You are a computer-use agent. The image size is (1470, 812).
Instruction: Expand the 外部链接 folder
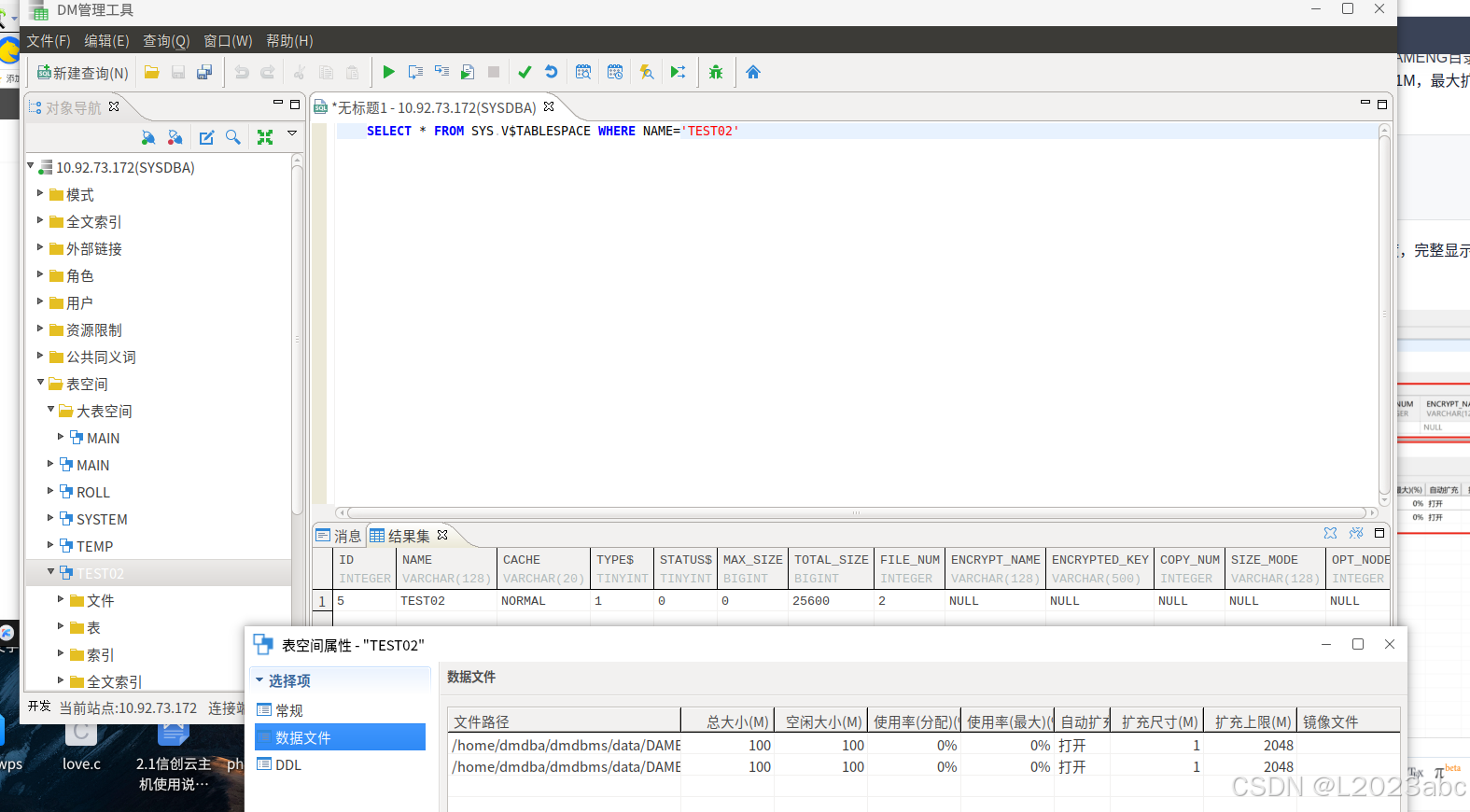coord(40,247)
